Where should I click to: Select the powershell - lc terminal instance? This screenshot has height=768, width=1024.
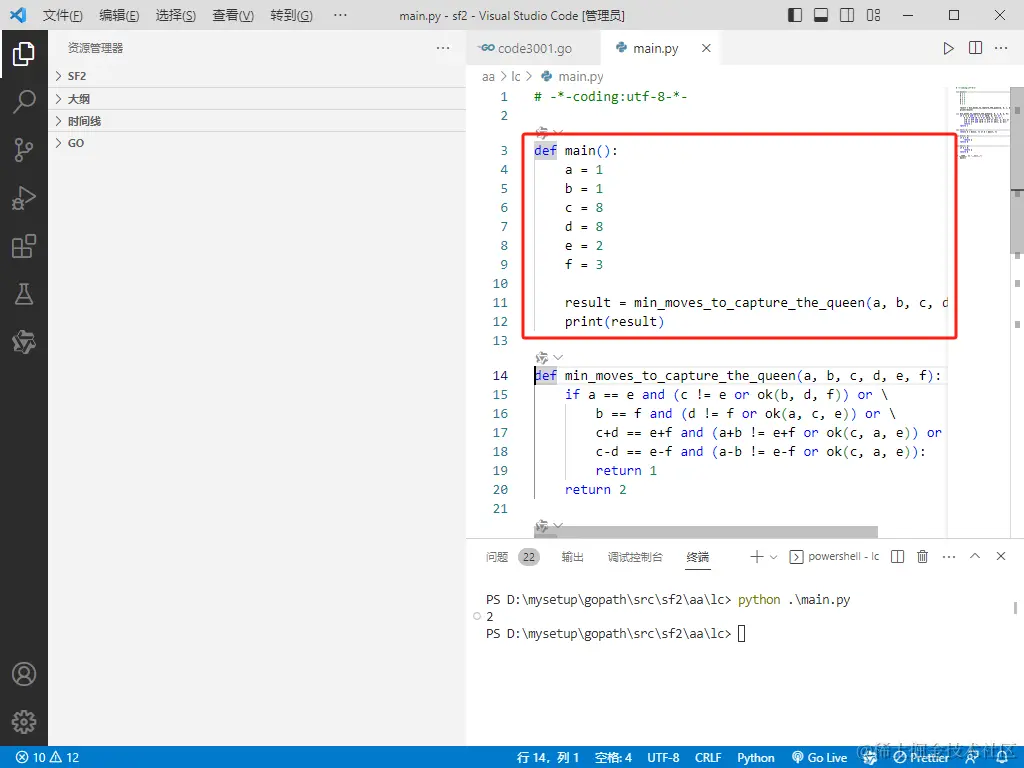pos(834,556)
